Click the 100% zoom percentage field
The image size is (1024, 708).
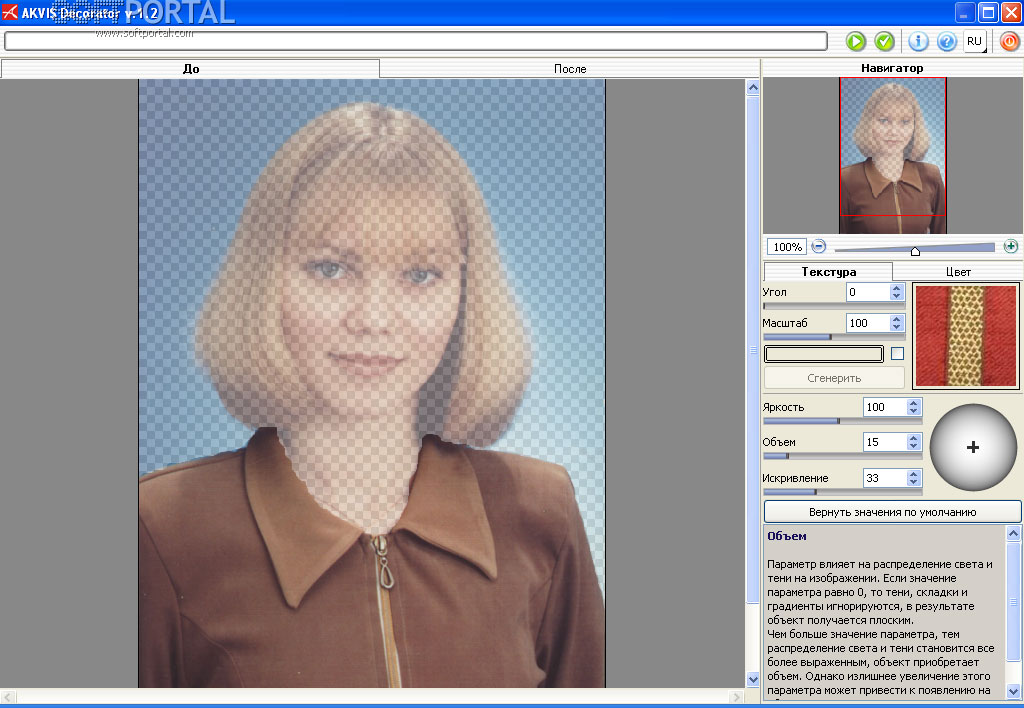787,247
